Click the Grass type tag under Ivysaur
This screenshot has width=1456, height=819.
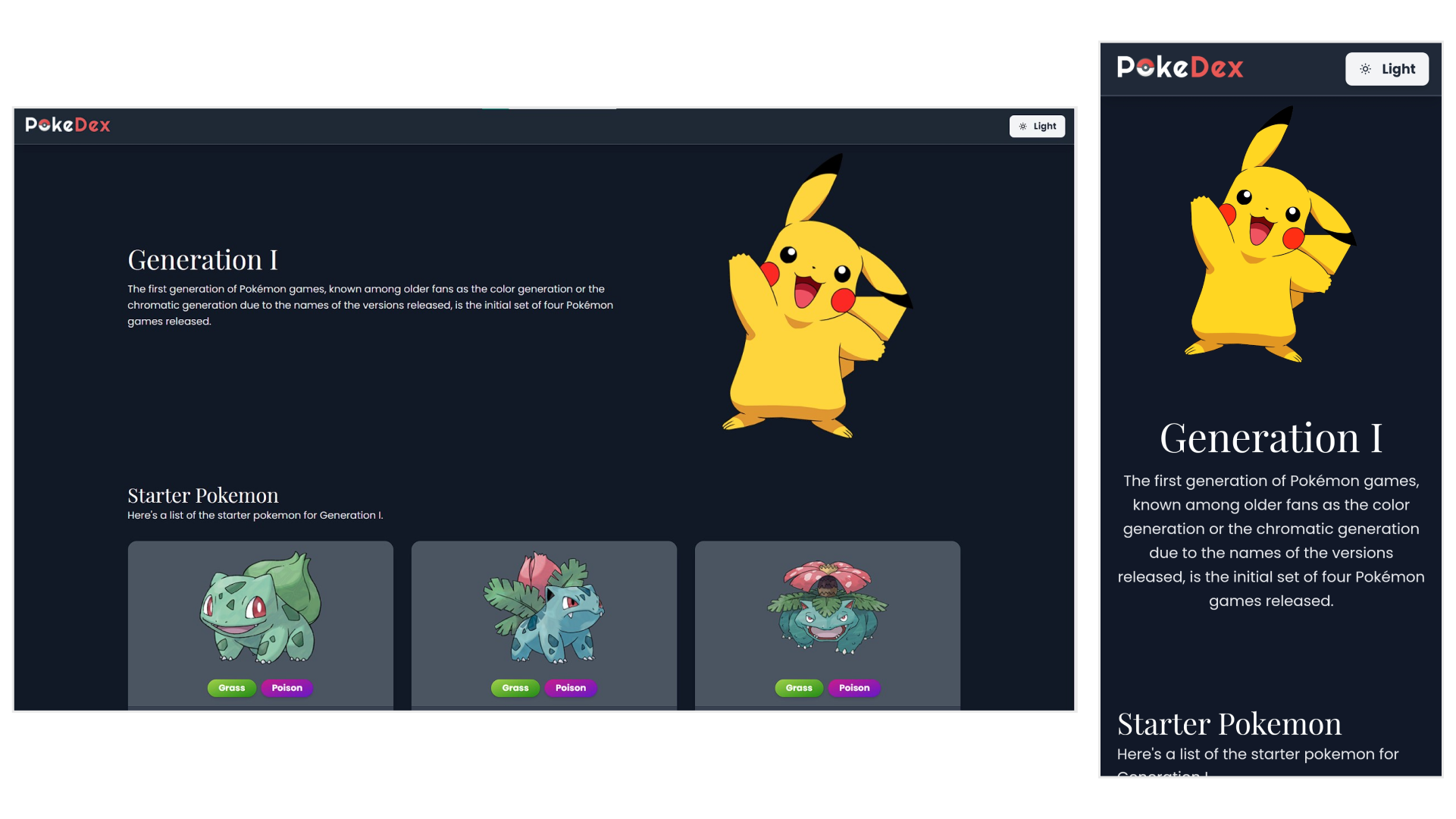pyautogui.click(x=515, y=688)
